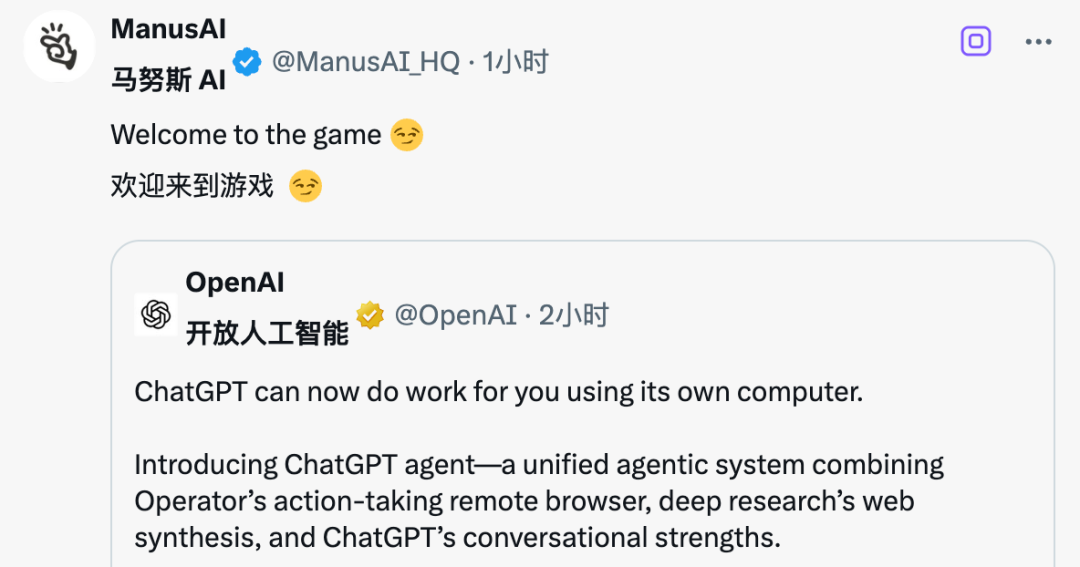Click the smirking emoji after 'Welcome to the game'
The image size is (1080, 567).
pos(406,135)
